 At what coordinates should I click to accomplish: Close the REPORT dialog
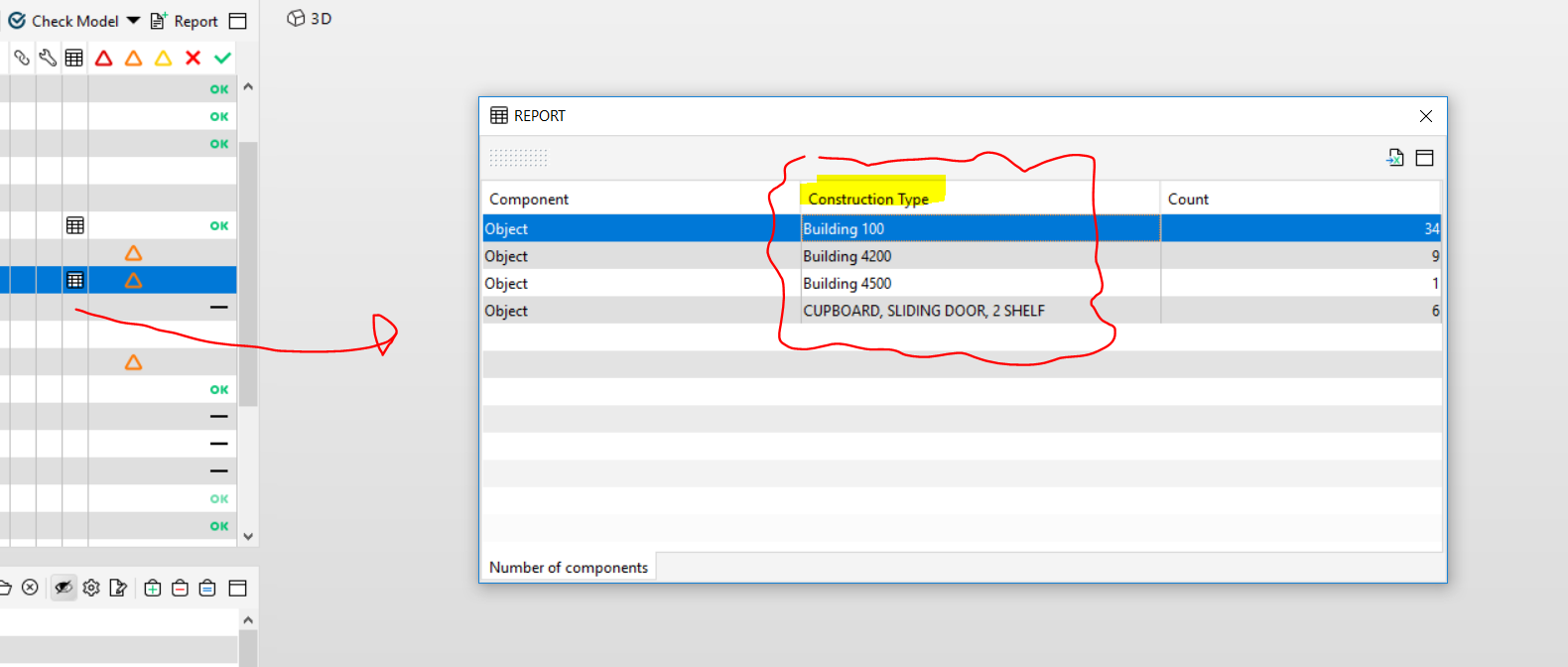click(1426, 116)
